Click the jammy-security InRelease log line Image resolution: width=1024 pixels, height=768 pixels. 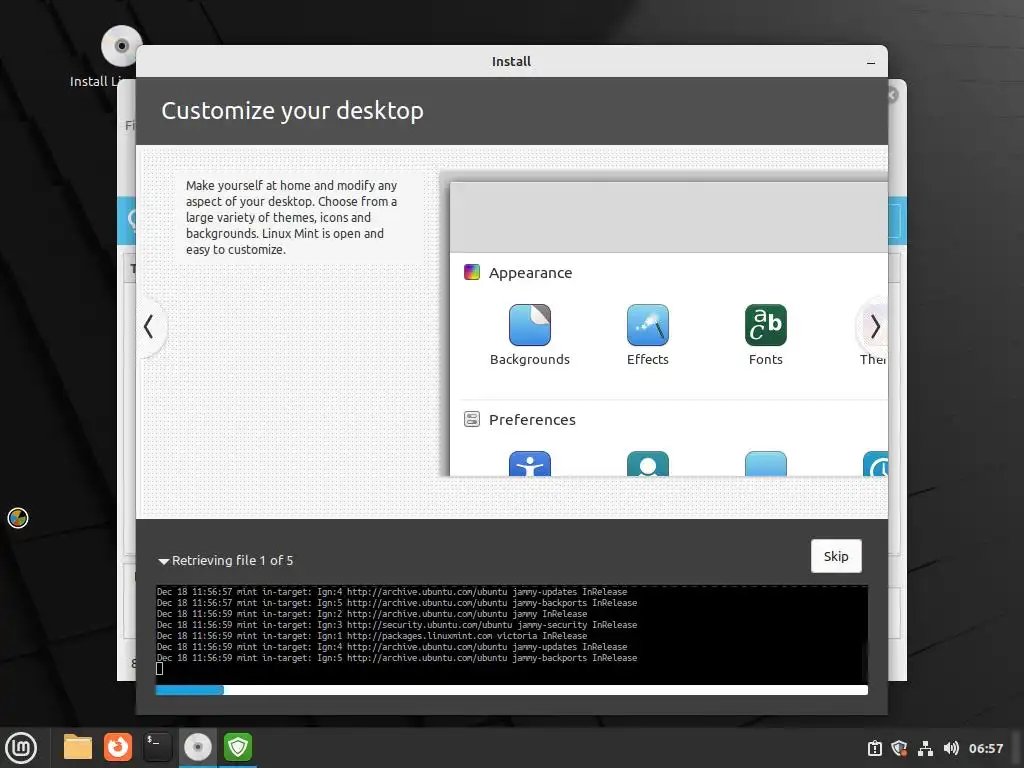coord(396,625)
